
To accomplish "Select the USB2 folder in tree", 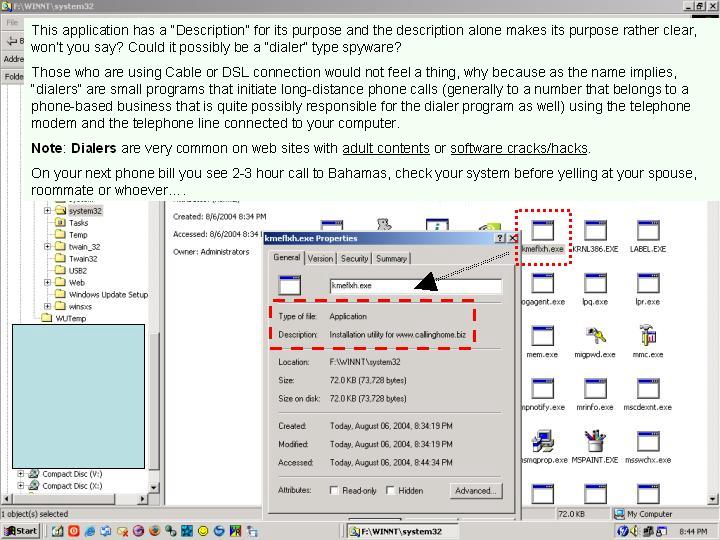I will pos(78,270).
